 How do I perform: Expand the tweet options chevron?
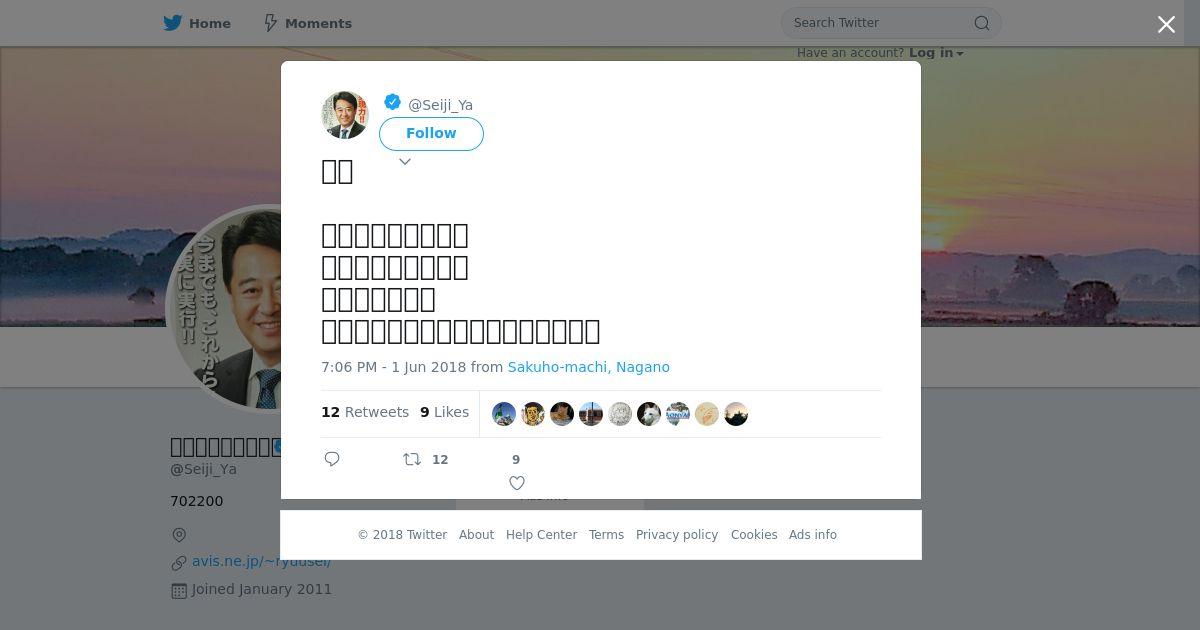[x=405, y=162]
